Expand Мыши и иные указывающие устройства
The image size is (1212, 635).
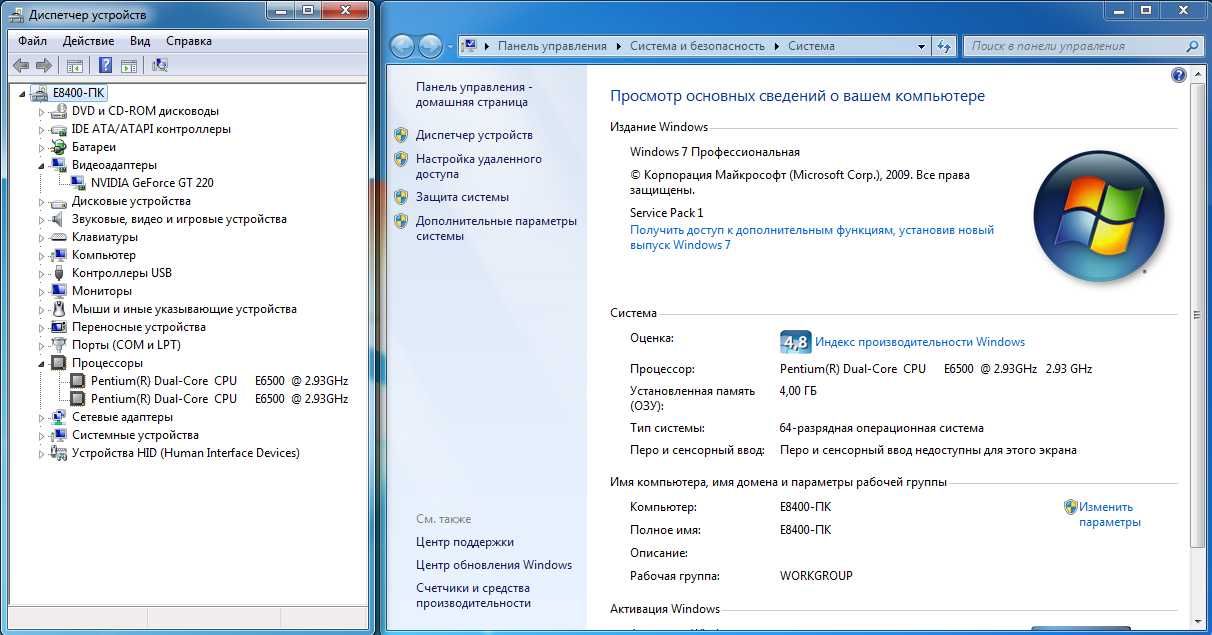tap(42, 309)
